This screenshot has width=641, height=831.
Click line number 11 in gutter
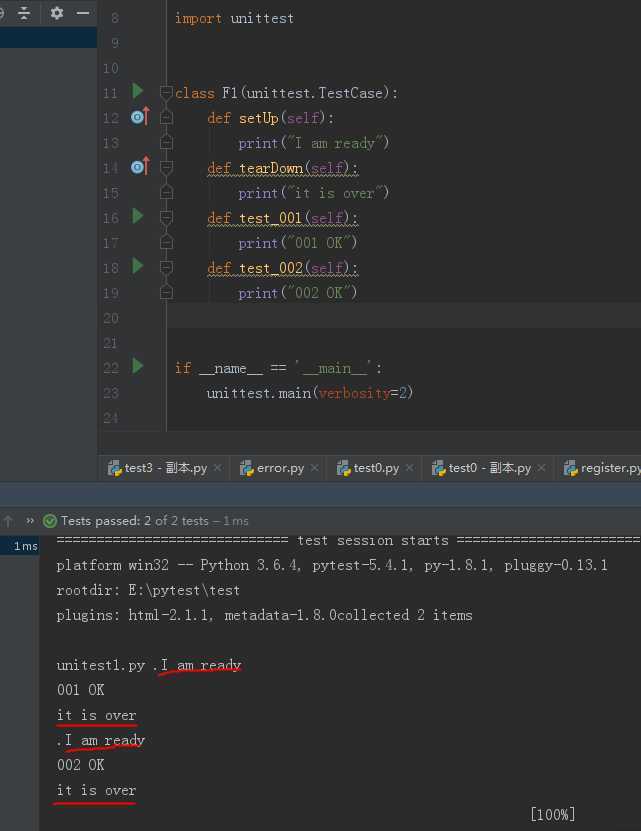[x=110, y=93]
